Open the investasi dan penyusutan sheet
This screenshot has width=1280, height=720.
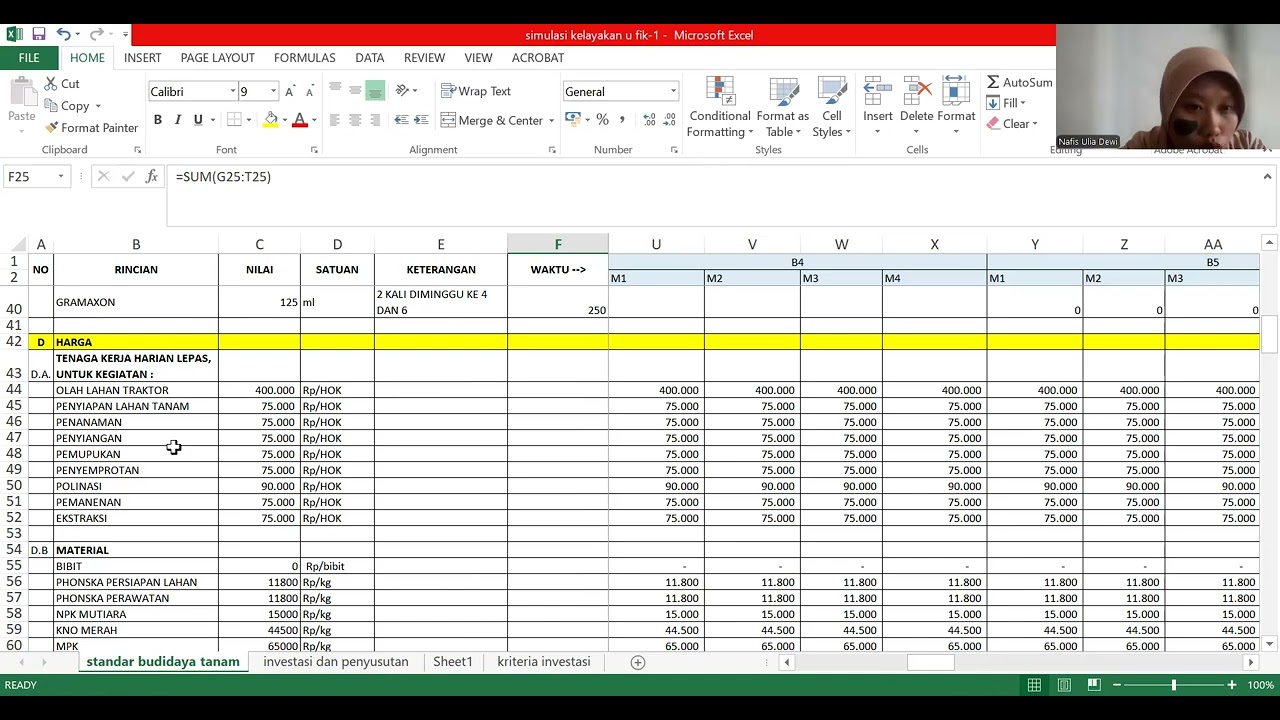coord(336,662)
